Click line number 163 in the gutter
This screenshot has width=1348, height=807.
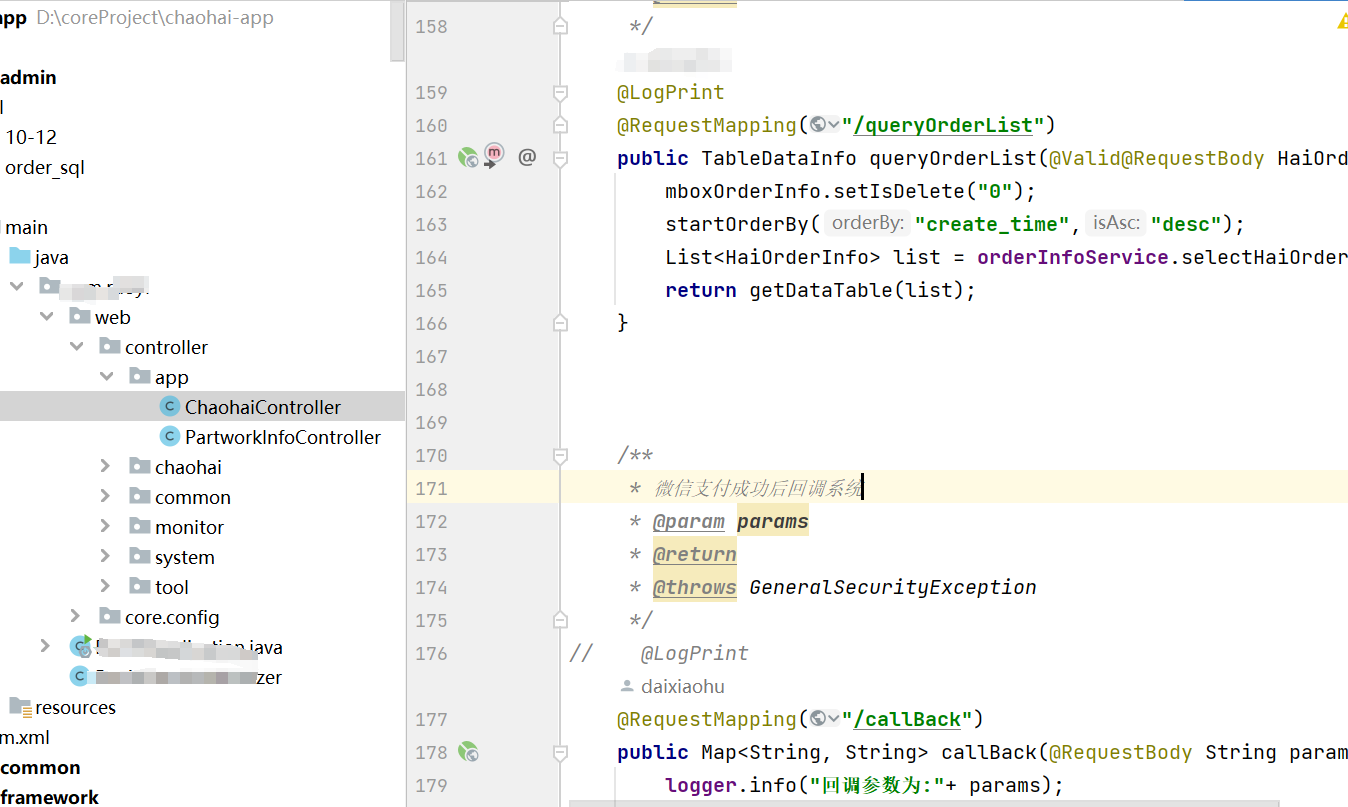click(x=431, y=224)
